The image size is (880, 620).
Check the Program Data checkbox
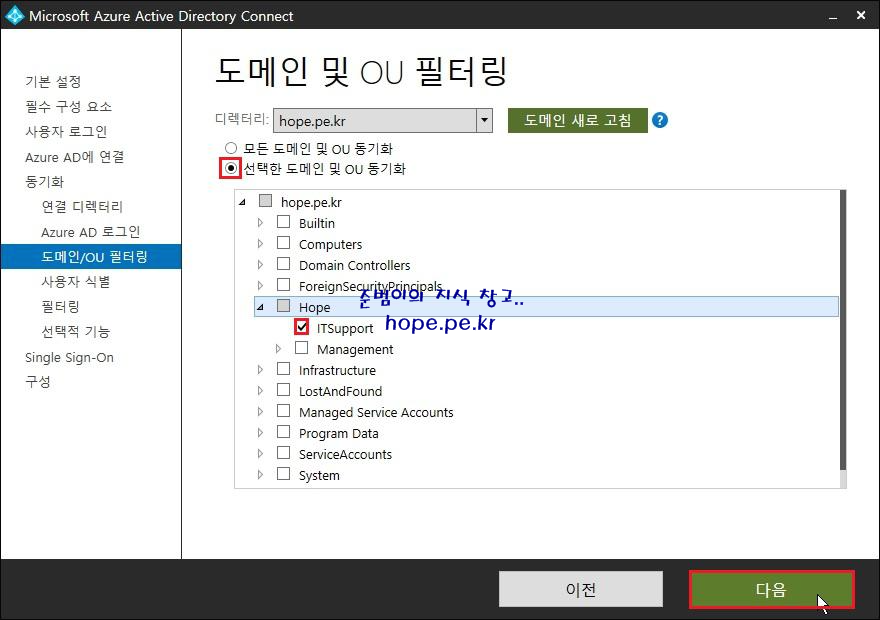click(x=283, y=432)
